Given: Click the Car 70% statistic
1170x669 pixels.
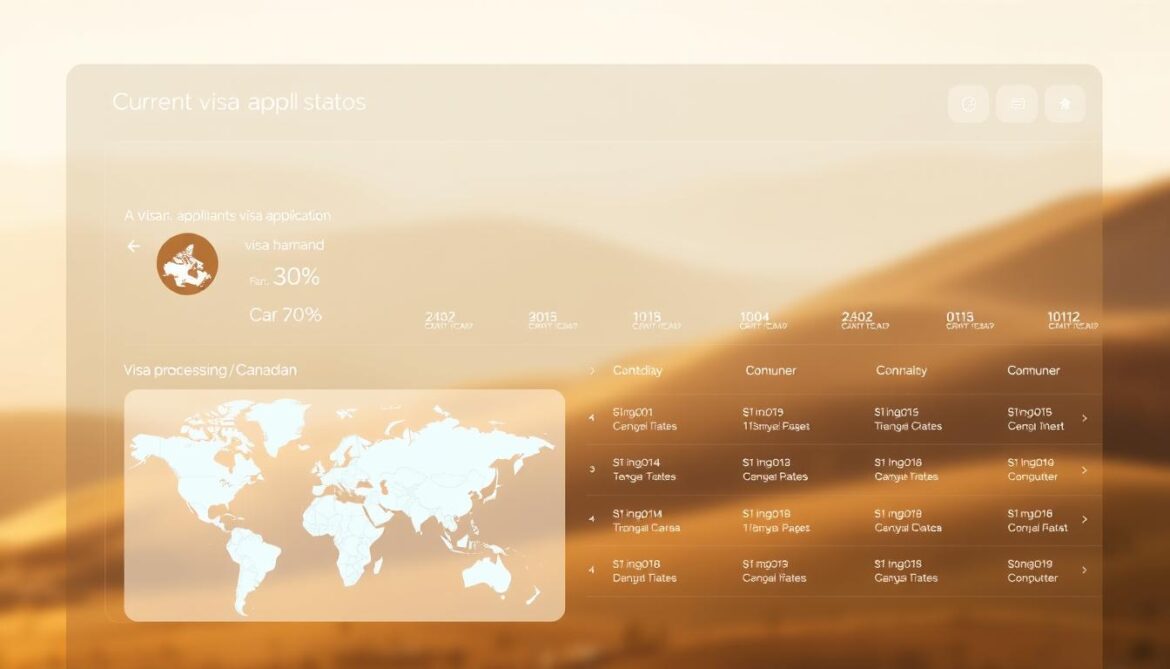Looking at the screenshot, I should click(x=285, y=315).
